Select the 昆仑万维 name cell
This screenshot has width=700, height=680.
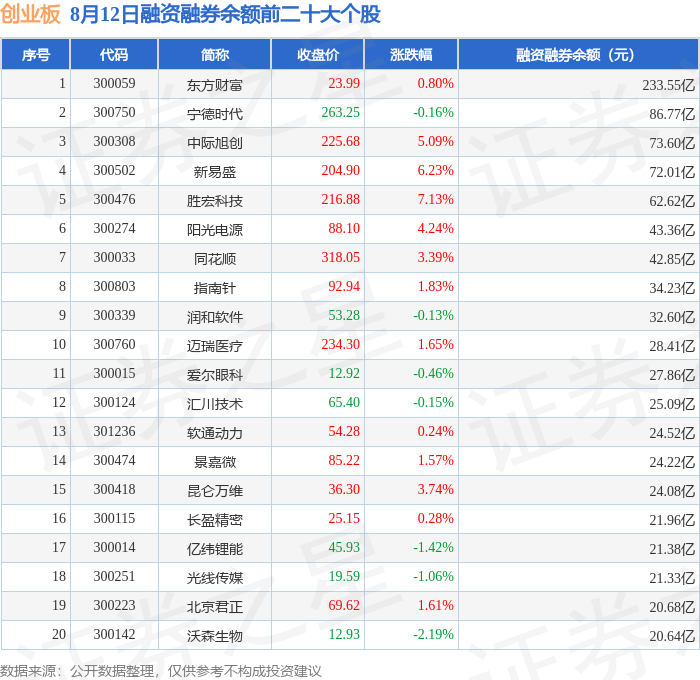(215, 491)
